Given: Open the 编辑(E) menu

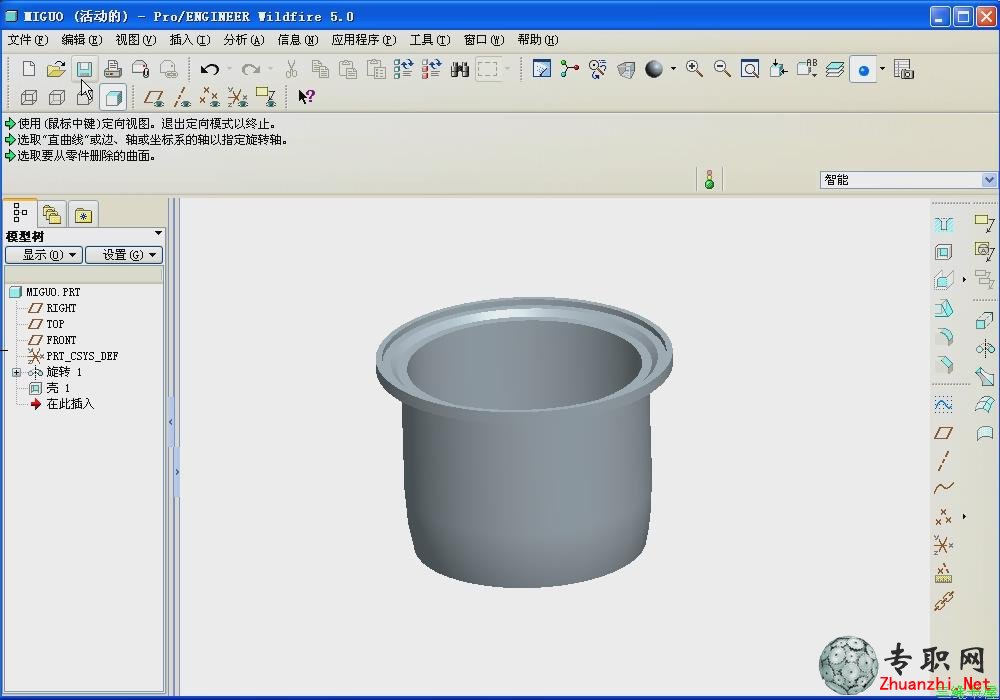Looking at the screenshot, I should pos(82,40).
